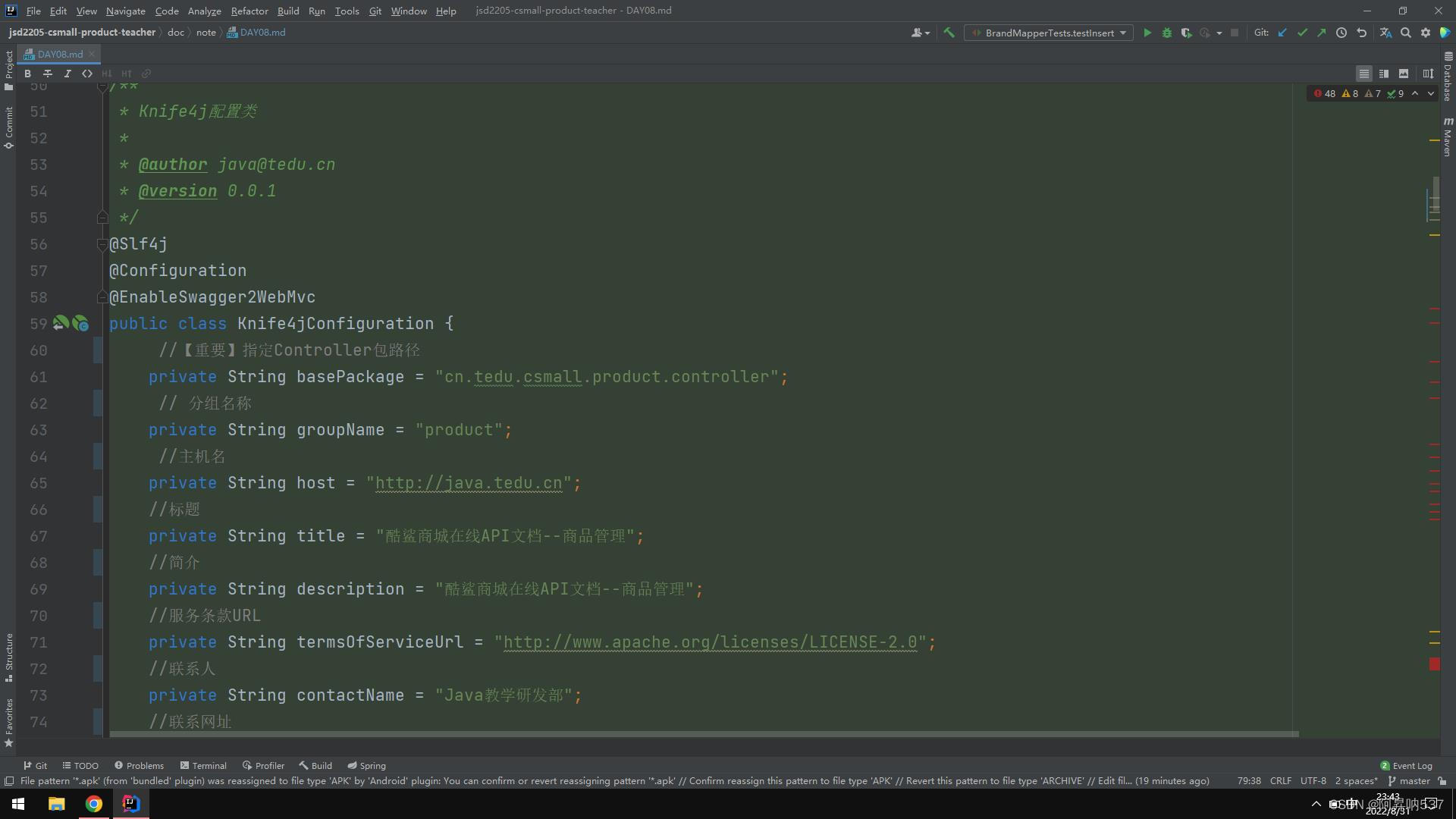Screen dimensions: 1456x819
Task: Click the horizontal scrollbar under the editor
Action: click(x=704, y=734)
